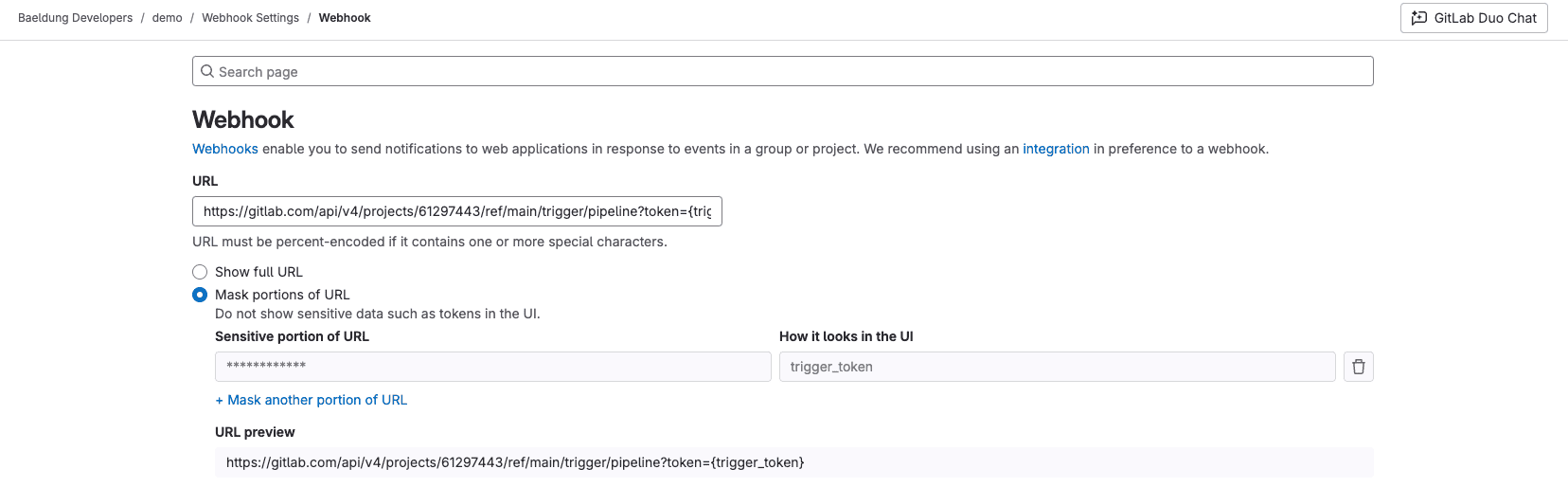Go to the demo project breadcrumb
The width and height of the screenshot is (1568, 487).
pos(167,18)
